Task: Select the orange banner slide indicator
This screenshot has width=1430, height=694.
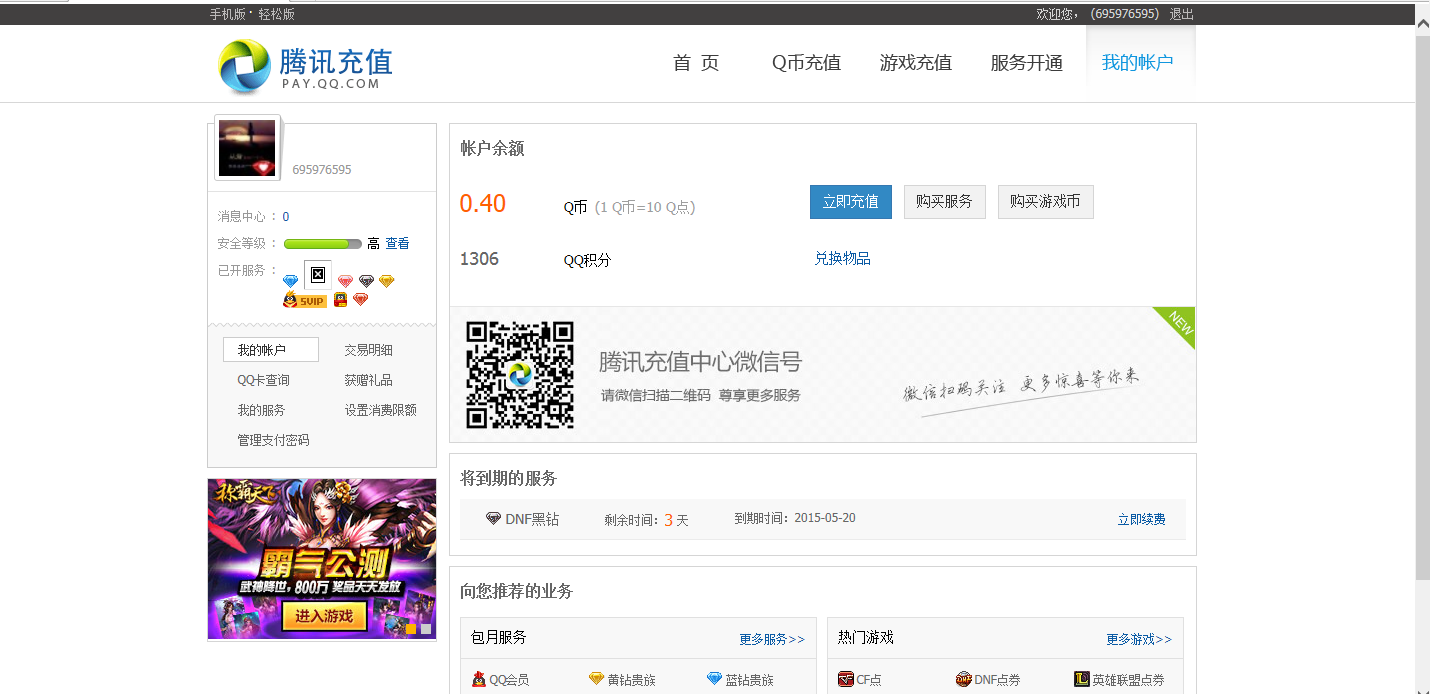Action: [x=411, y=629]
